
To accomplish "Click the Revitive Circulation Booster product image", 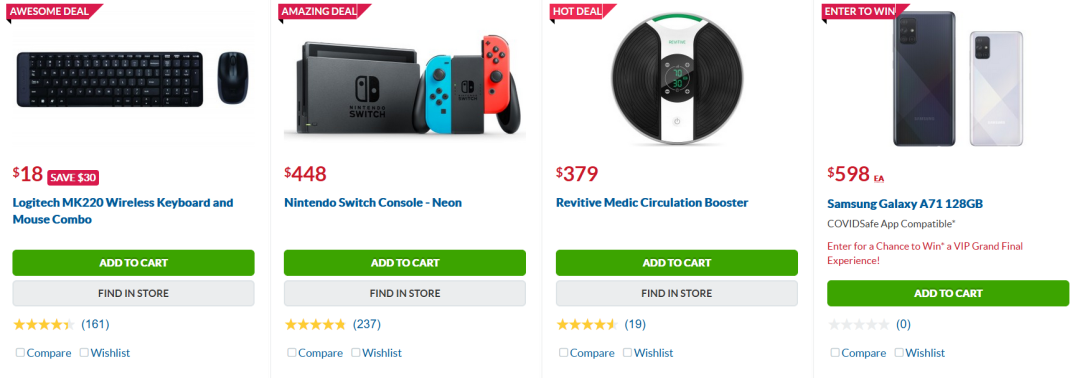I will (x=676, y=80).
